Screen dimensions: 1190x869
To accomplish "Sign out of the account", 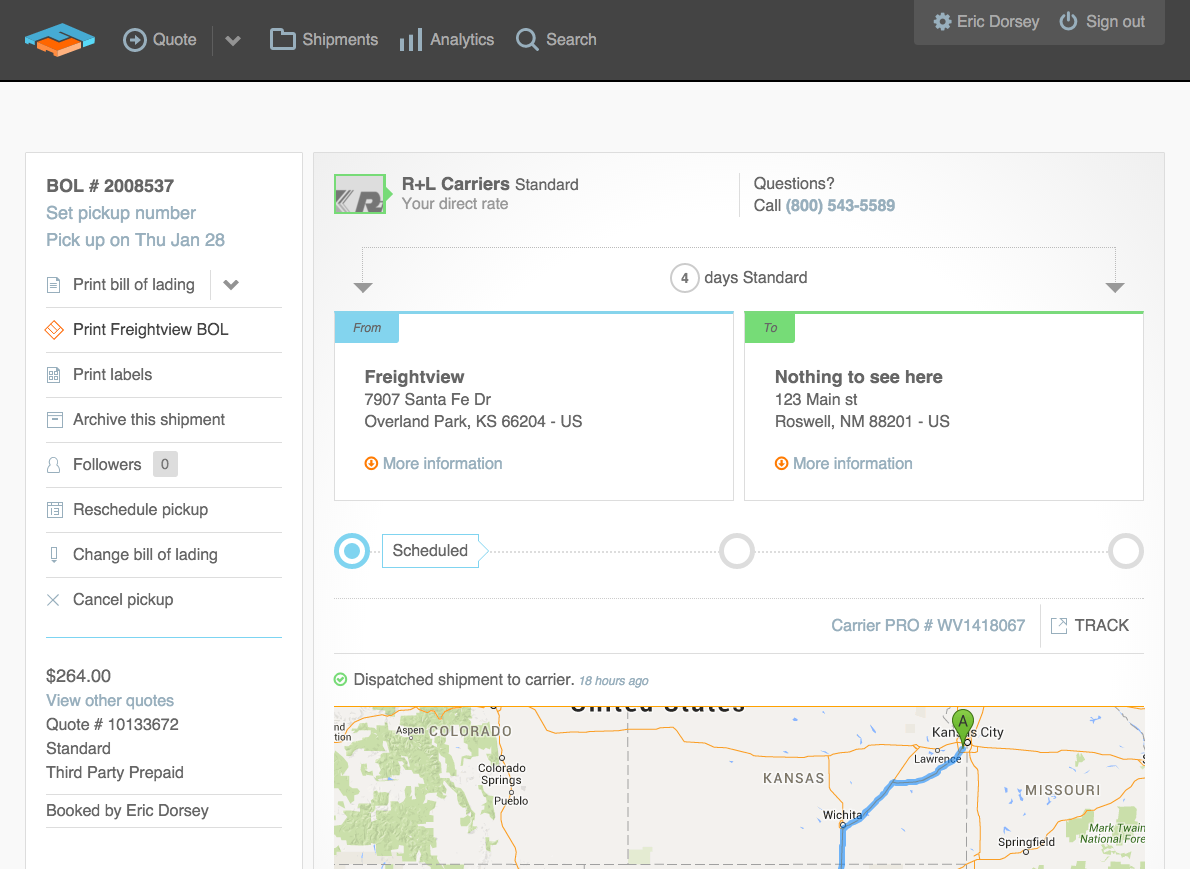I will click(1102, 21).
